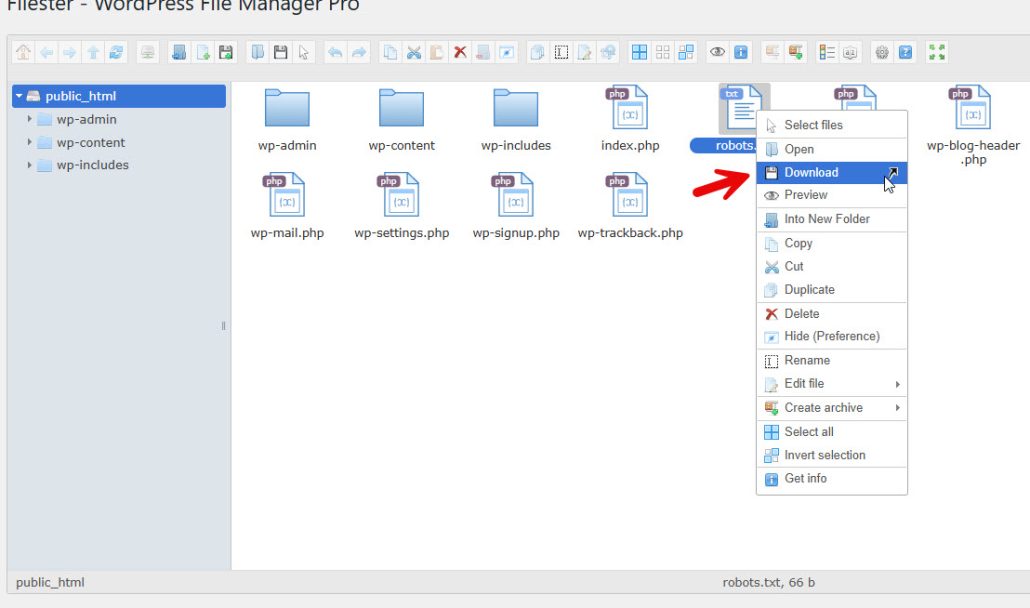Select the index.php file
The image size is (1030, 608).
pyautogui.click(x=630, y=119)
